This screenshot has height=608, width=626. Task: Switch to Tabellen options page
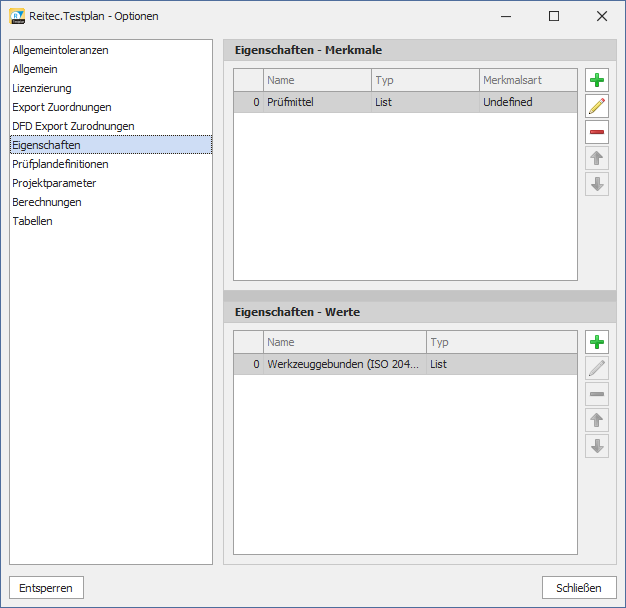[x=32, y=221]
